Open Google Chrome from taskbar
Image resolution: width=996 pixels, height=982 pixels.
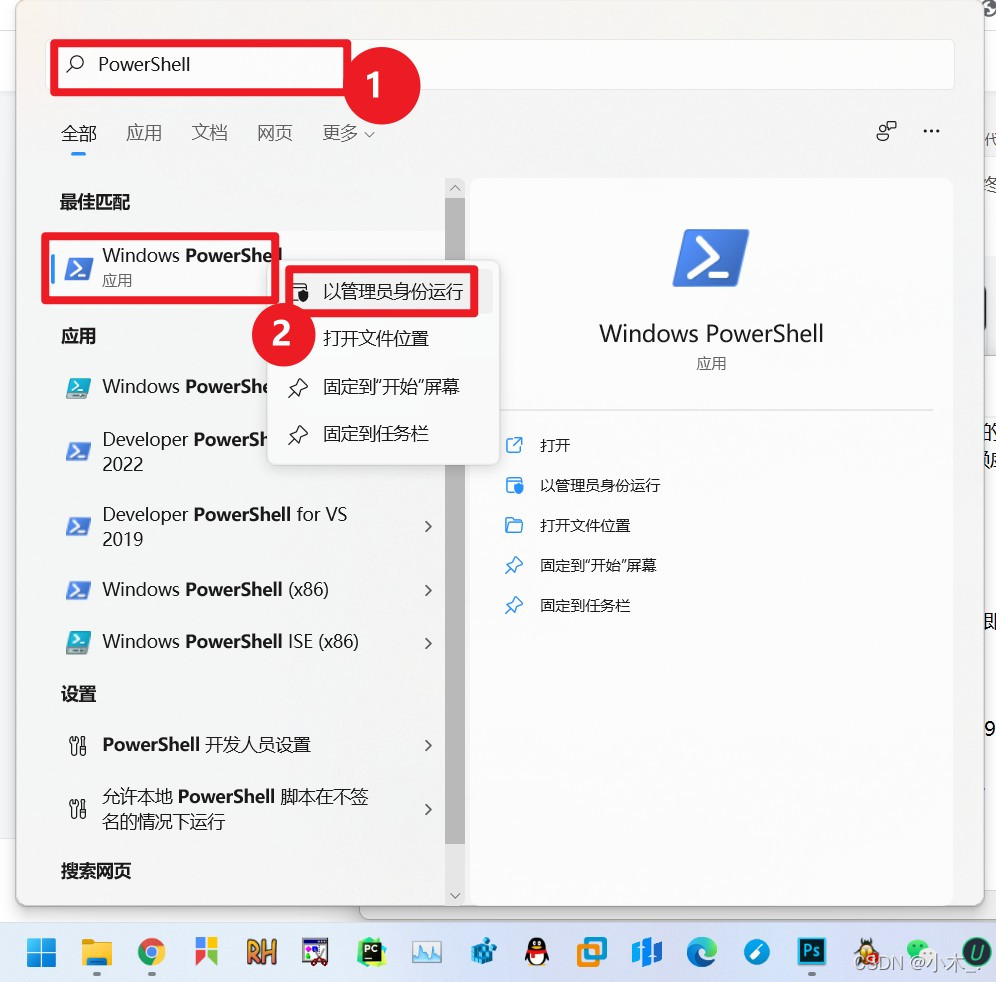tap(151, 952)
